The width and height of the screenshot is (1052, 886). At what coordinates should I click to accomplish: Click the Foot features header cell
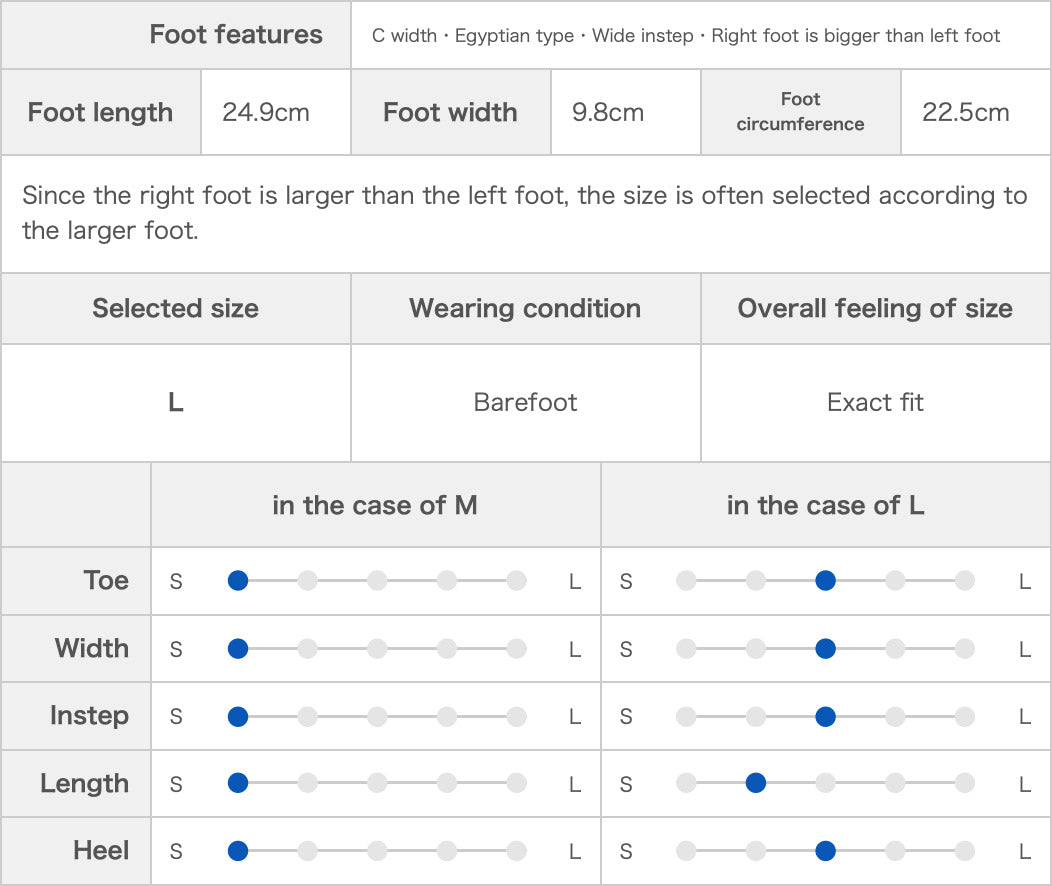[x=176, y=34]
